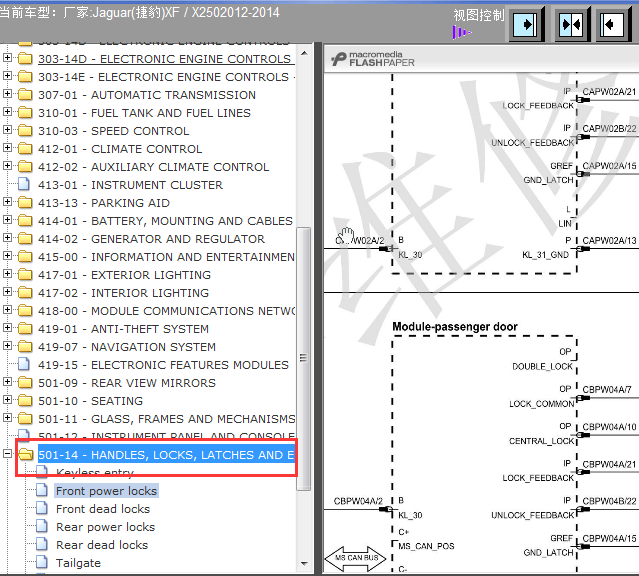The image size is (639, 576).
Task: Open 419-07 Navigation System folder
Action: [x=127, y=347]
